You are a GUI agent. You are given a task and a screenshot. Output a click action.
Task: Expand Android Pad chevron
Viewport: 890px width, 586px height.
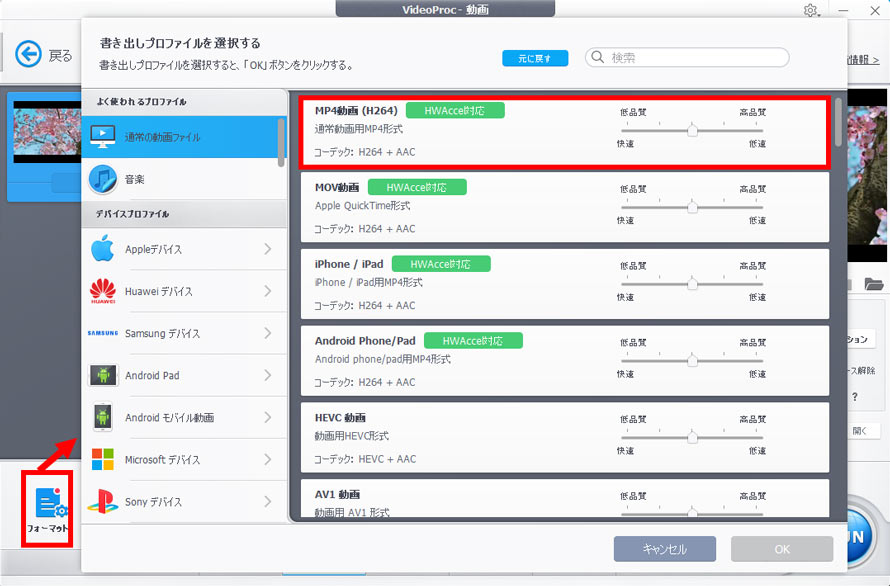click(268, 375)
